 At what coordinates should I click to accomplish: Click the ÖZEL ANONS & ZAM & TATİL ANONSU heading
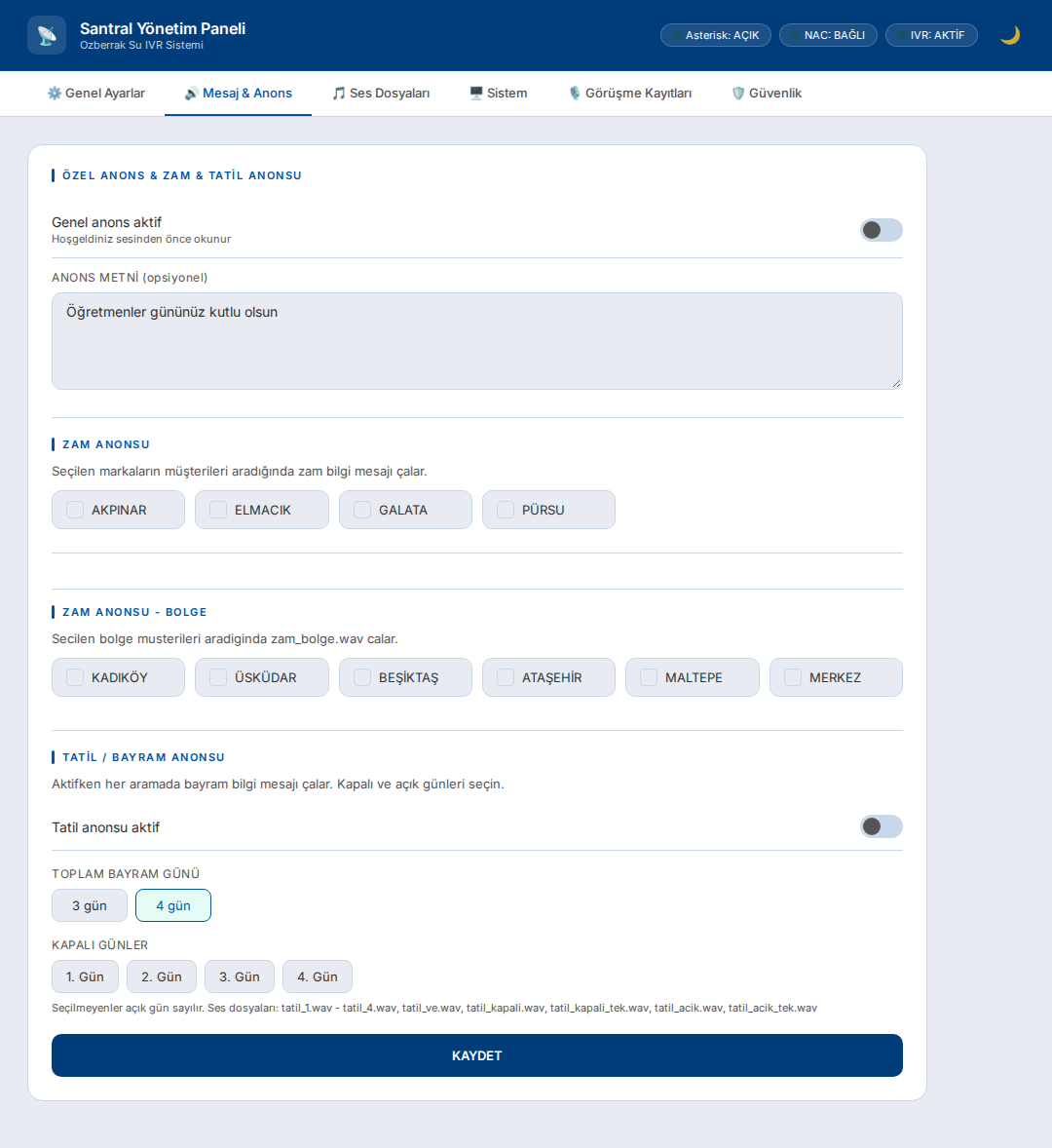(x=182, y=175)
